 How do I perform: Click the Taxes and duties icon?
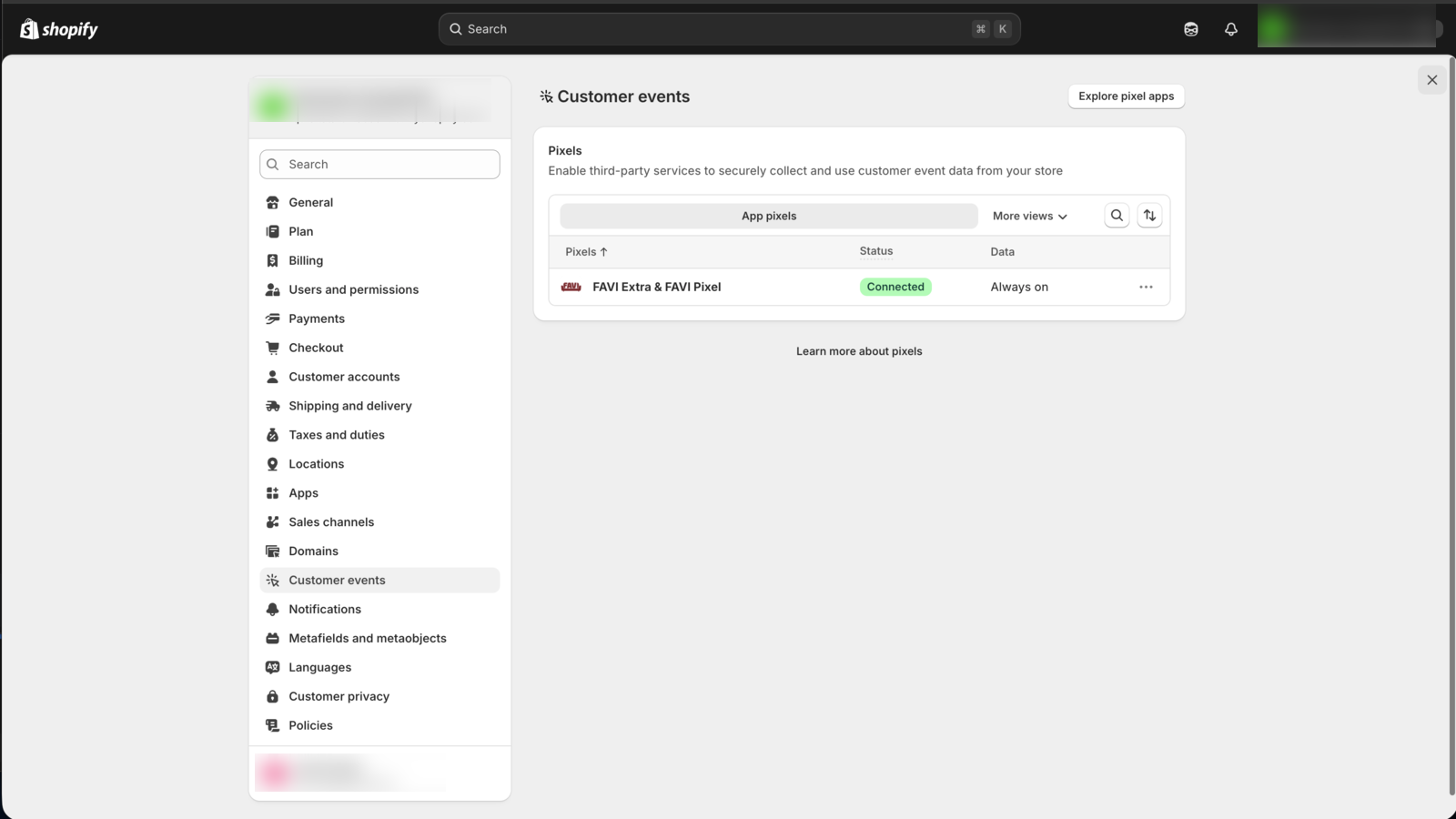click(272, 435)
